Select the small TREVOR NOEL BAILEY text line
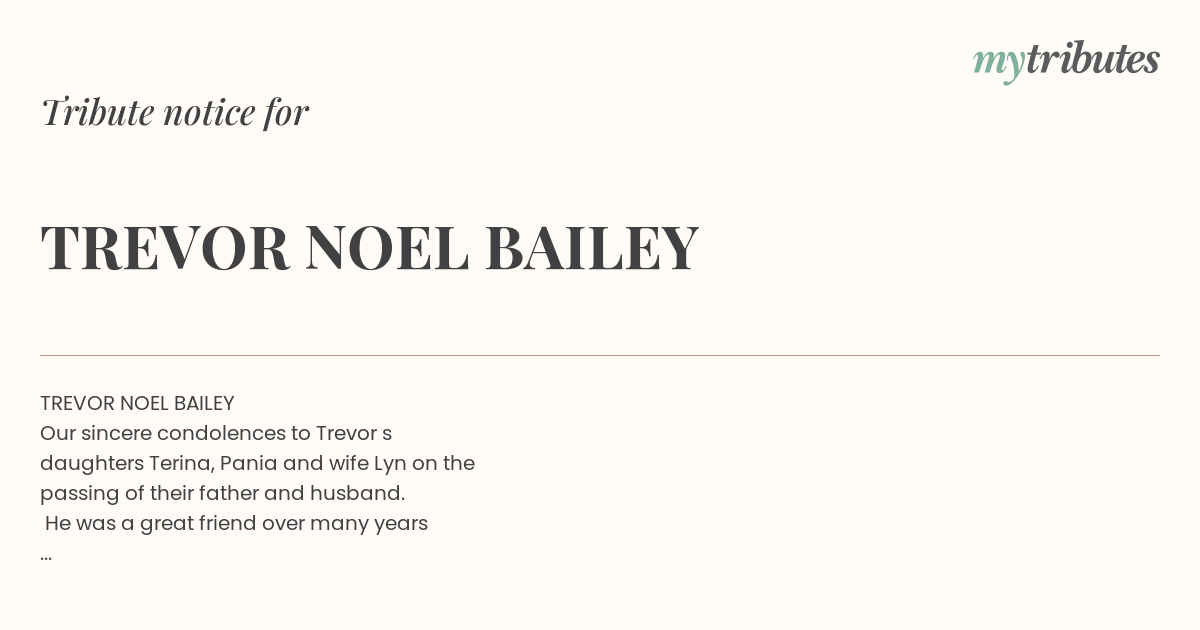Image resolution: width=1200 pixels, height=630 pixels. coord(137,403)
